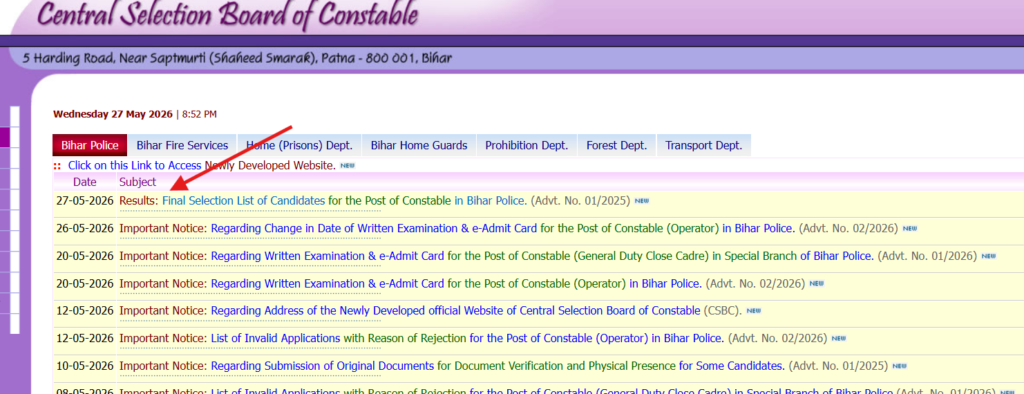1024x394 pixels.
Task: Click the Wednesday 27 May 2026 date text
Action: click(113, 114)
